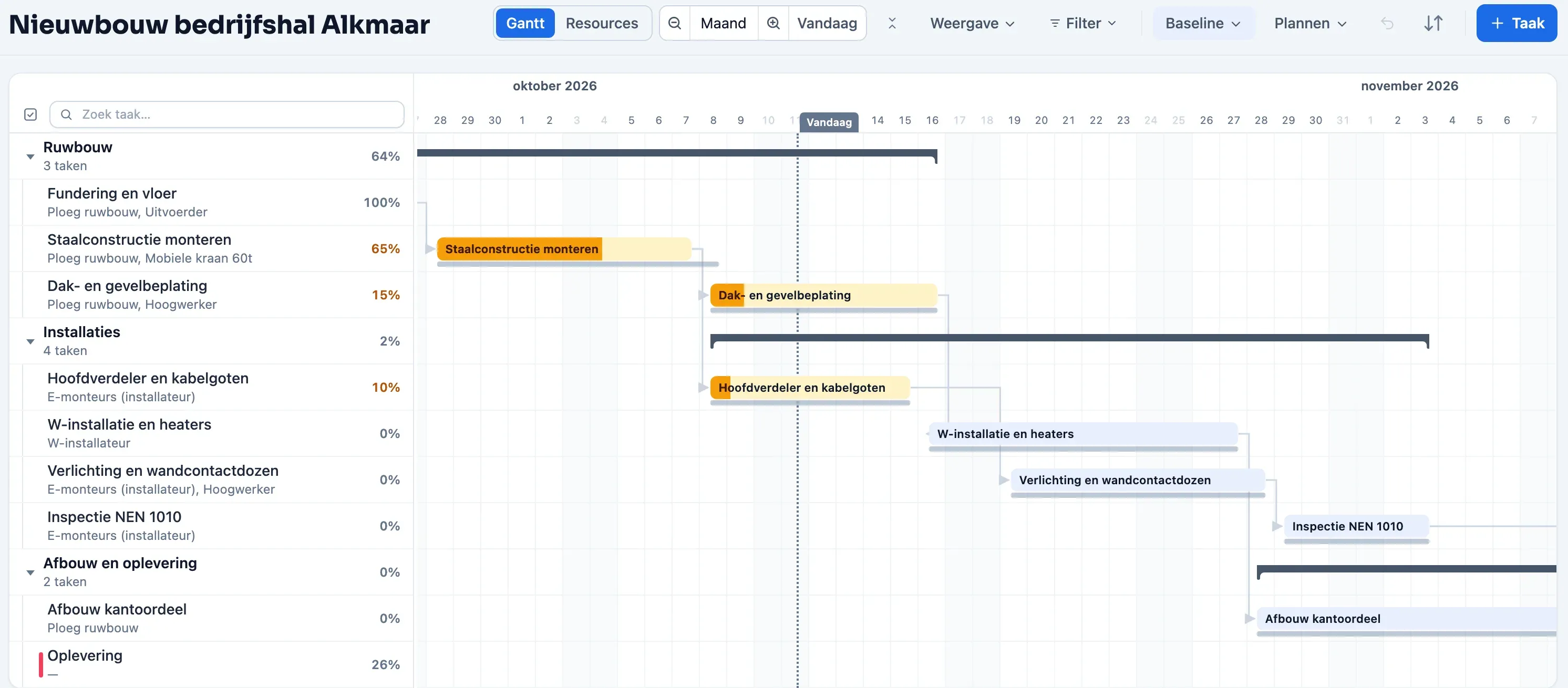Select the Inspectie NEN 1010 list row
This screenshot has height=688, width=1568.
pyautogui.click(x=211, y=526)
